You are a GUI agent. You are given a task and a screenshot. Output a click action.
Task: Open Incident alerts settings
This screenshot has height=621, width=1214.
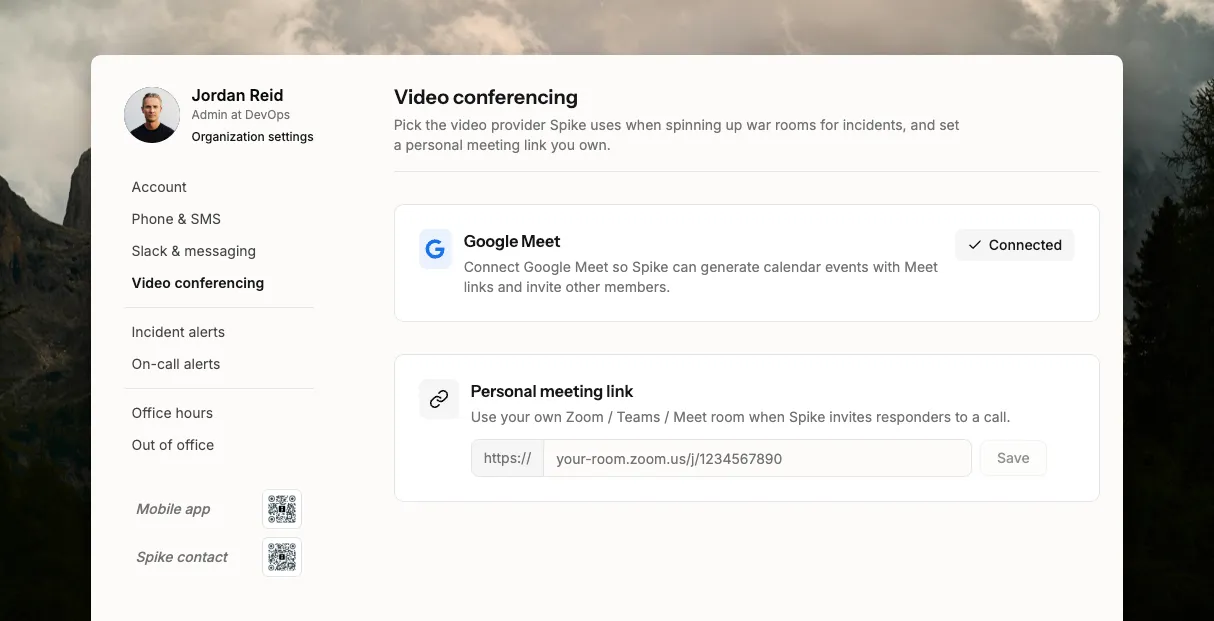(178, 332)
